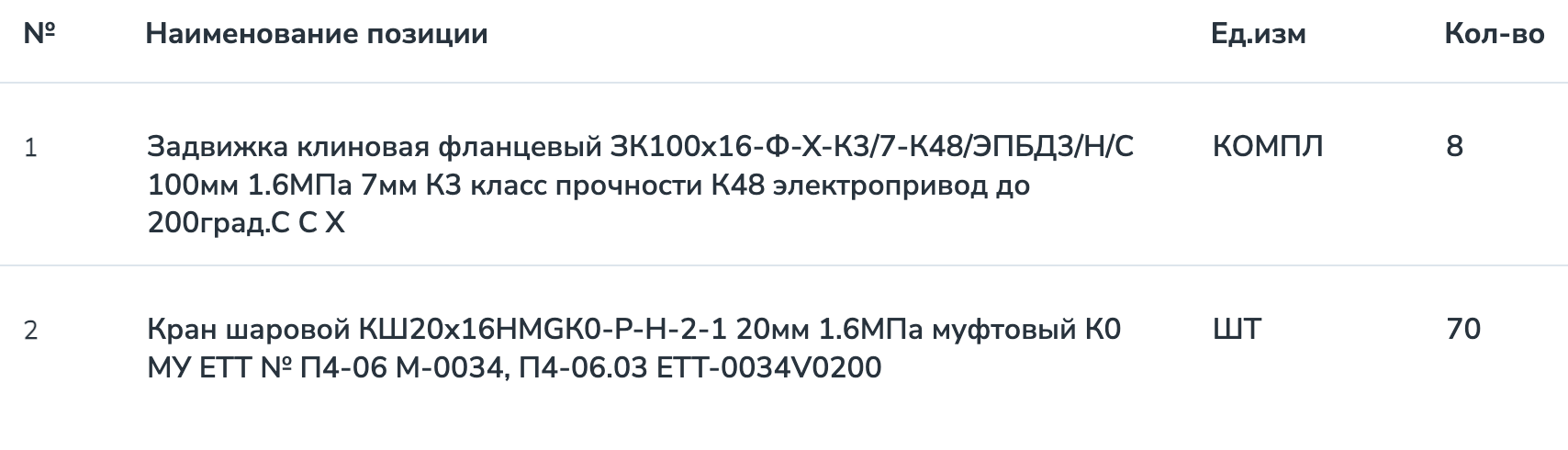Select row number 2 cell
This screenshot has width=1568, height=450.
(30, 330)
